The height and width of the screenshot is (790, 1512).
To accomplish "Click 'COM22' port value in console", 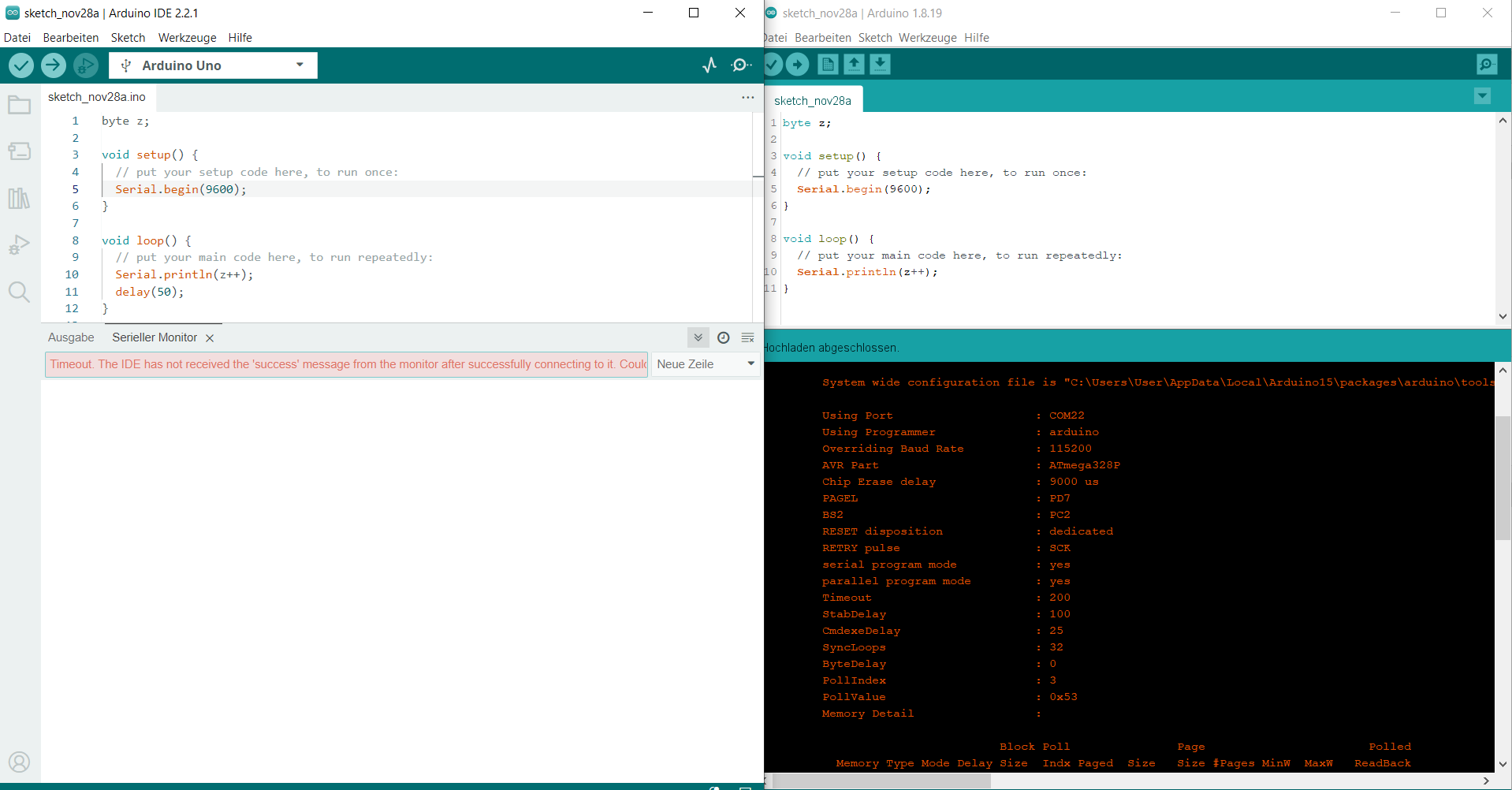I will tap(1067, 415).
